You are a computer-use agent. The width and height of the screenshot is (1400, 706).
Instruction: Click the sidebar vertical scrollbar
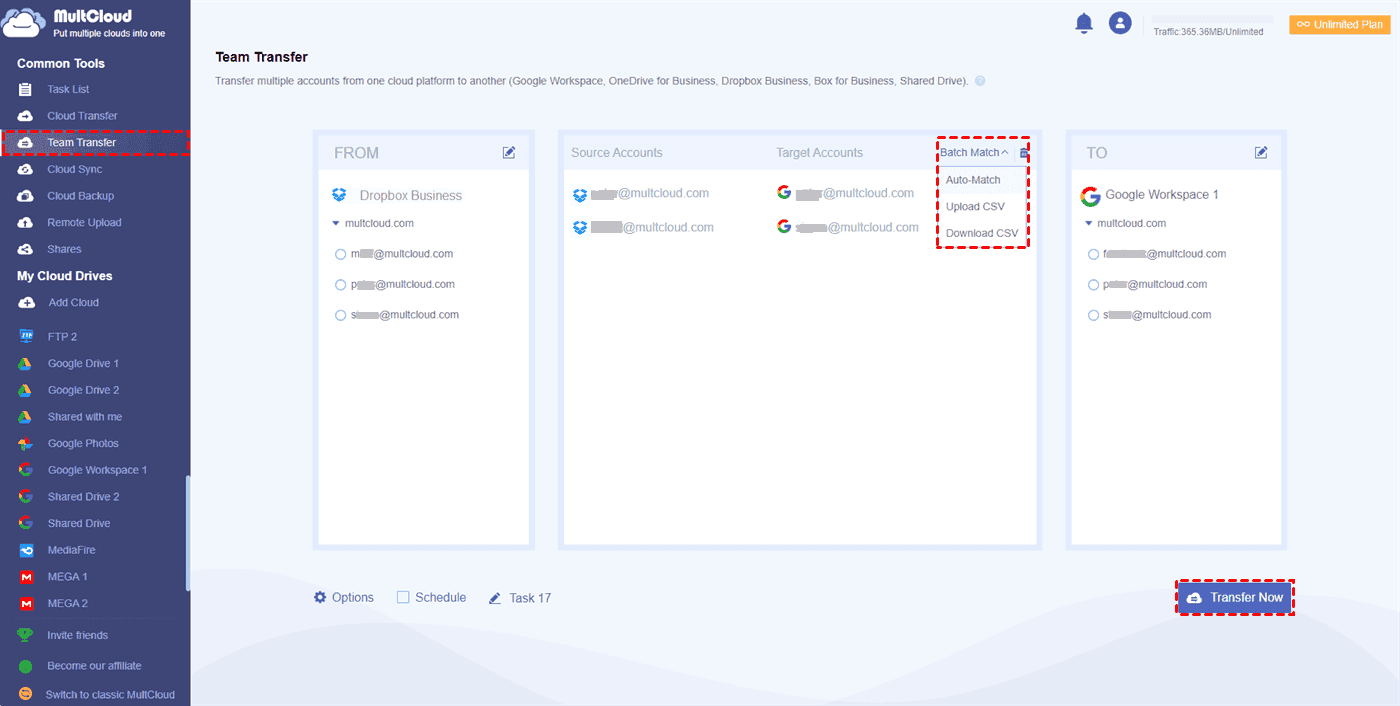(188, 535)
